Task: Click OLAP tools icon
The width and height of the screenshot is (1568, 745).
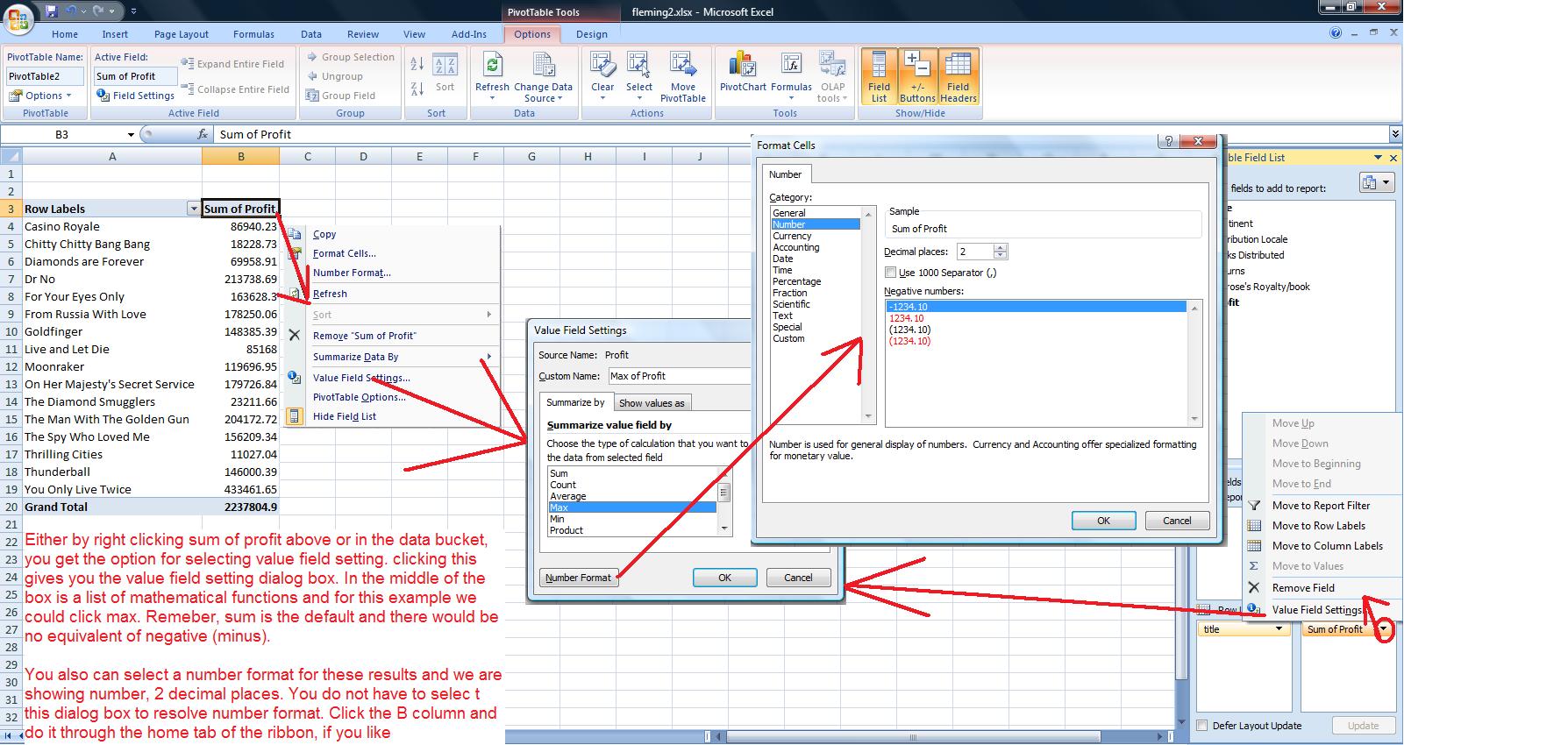Action: tap(832, 66)
